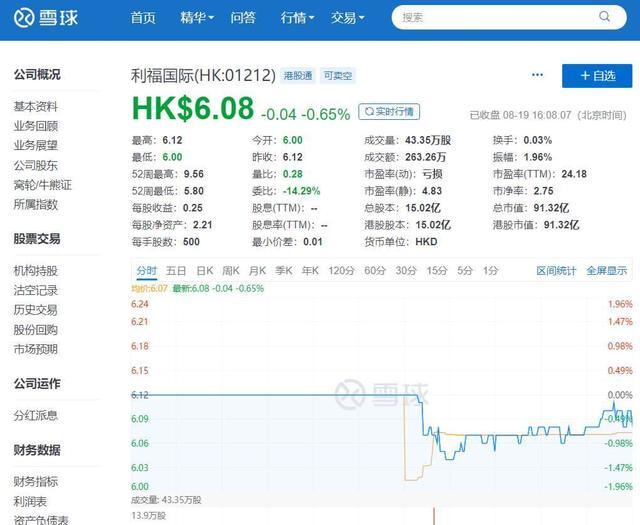Viewport: 640px width, 525px height.
Task: Switch to the 周K chart tab
Action: point(231,271)
